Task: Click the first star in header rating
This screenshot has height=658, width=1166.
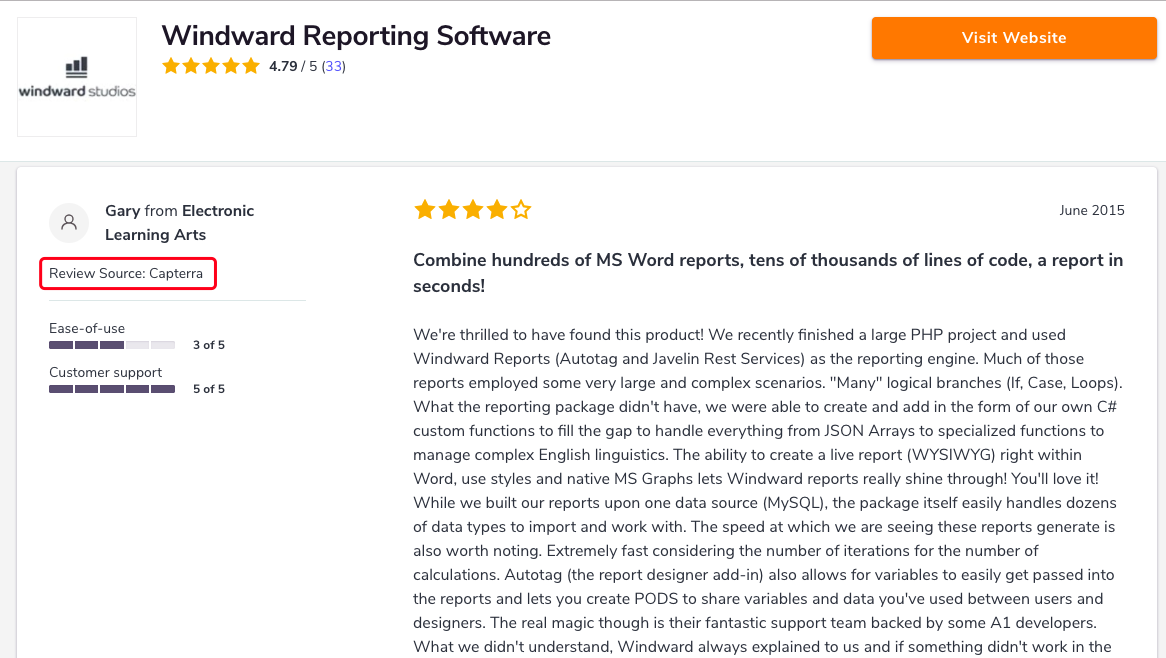Action: click(x=171, y=67)
